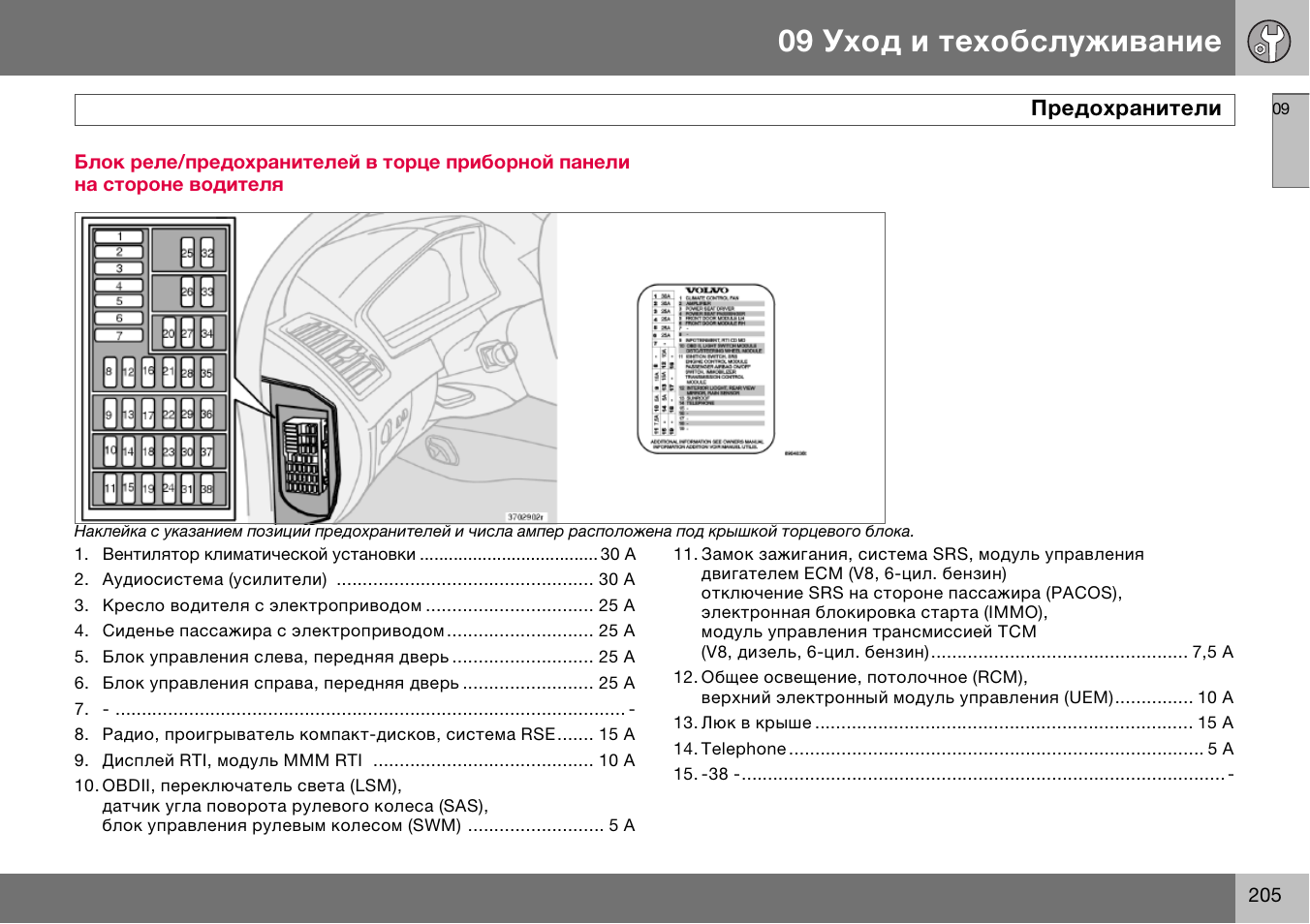Click fuse slot 3 in the fuse diagram
Screen dimensions: 1310x924
tap(119, 268)
